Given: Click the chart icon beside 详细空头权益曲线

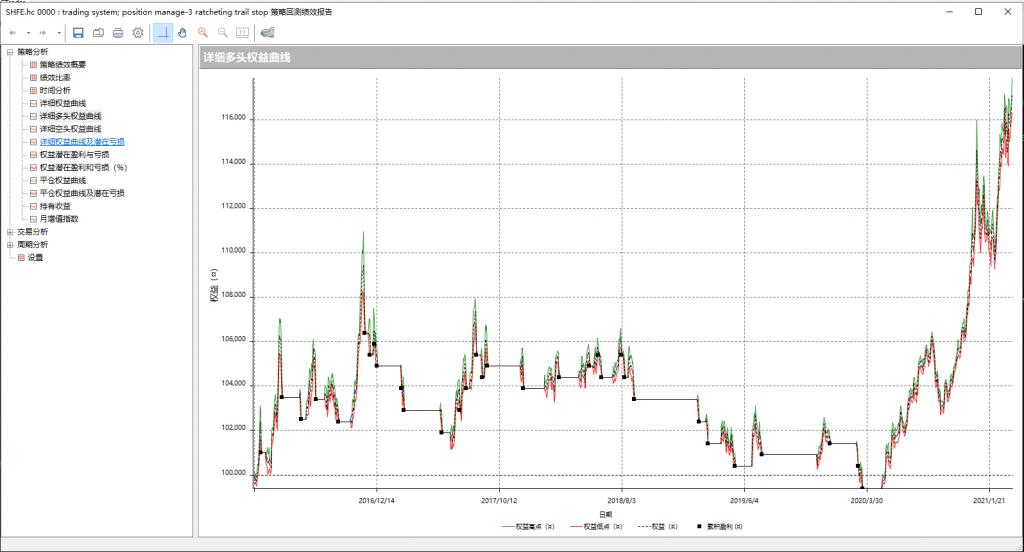Looking at the screenshot, I should point(33,129).
